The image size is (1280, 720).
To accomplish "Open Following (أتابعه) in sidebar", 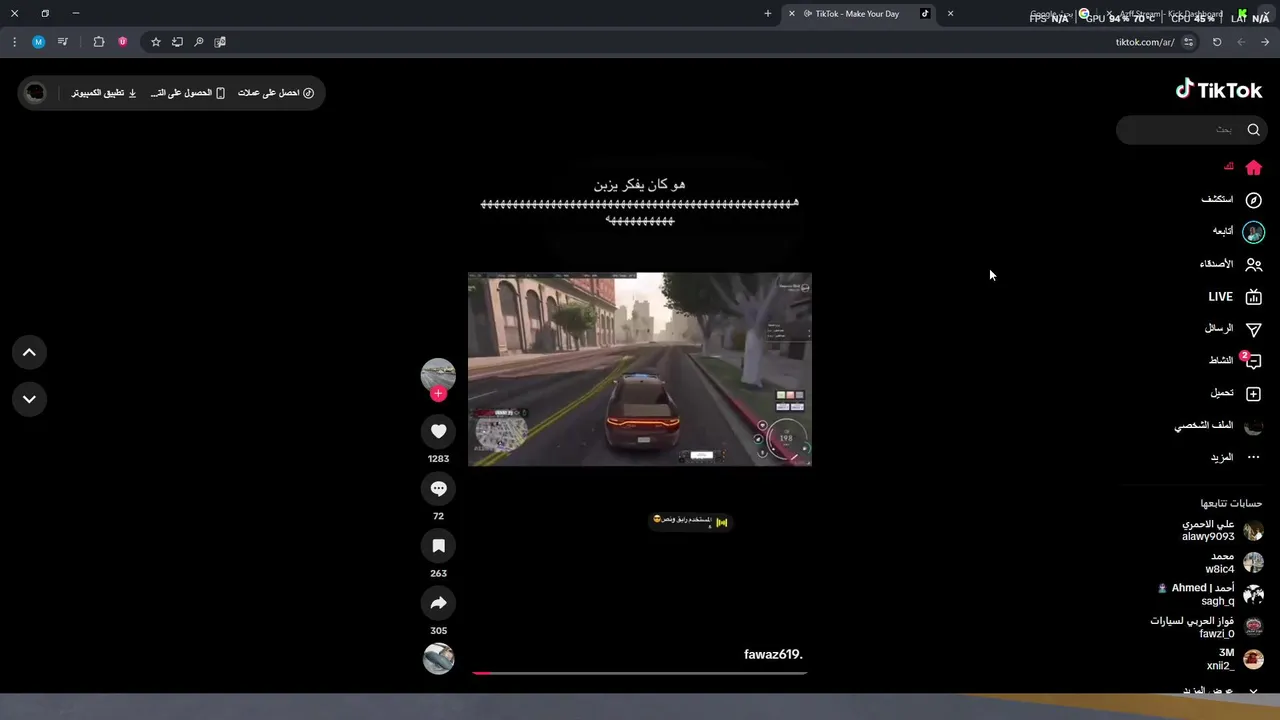I will click(1238, 232).
